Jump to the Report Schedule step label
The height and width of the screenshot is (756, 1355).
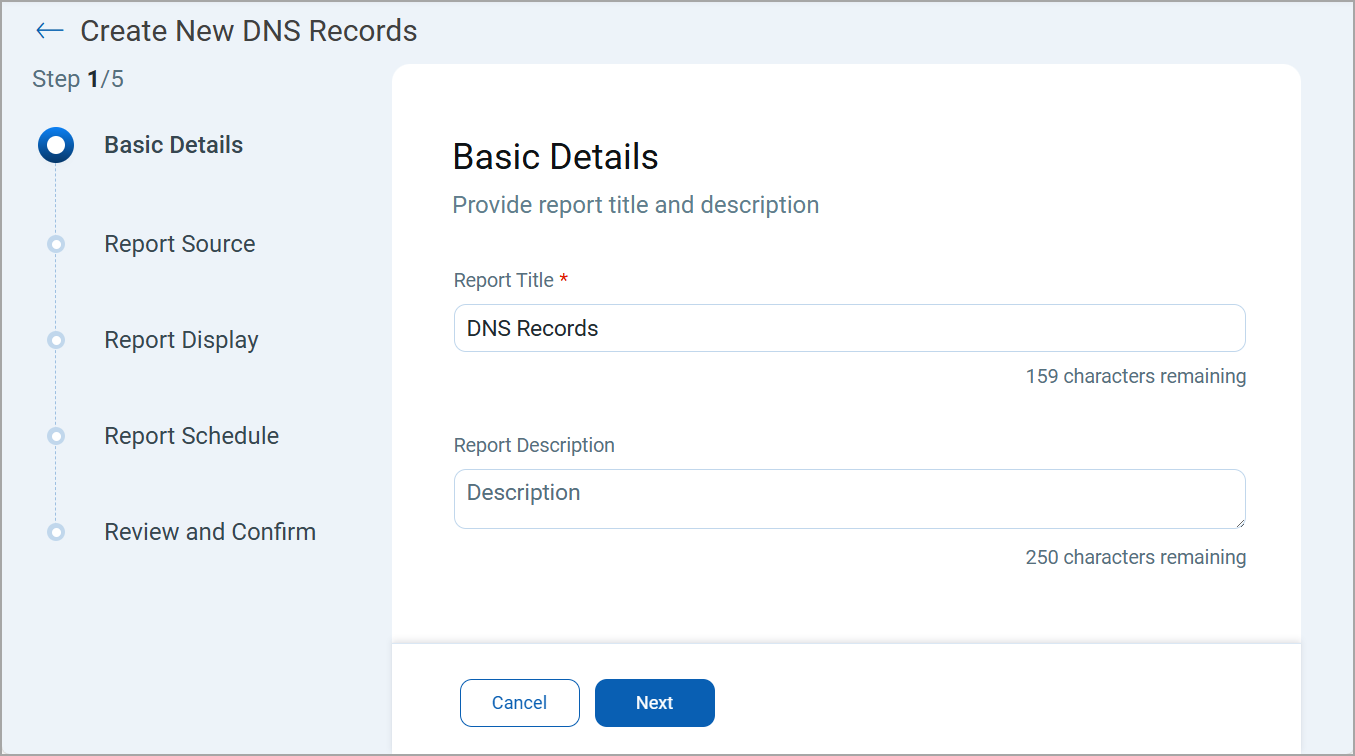coord(191,436)
